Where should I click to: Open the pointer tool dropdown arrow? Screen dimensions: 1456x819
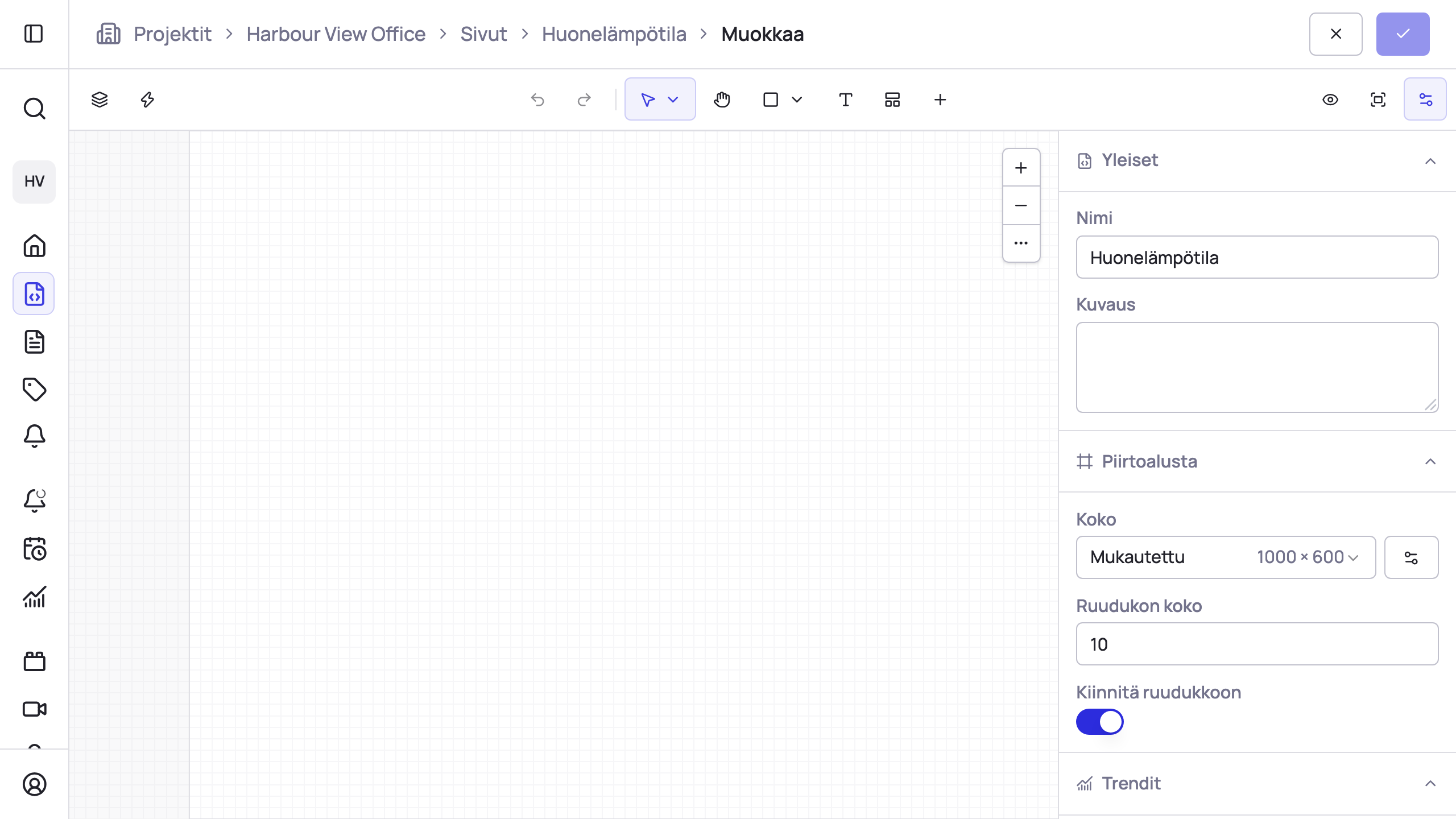click(x=673, y=100)
